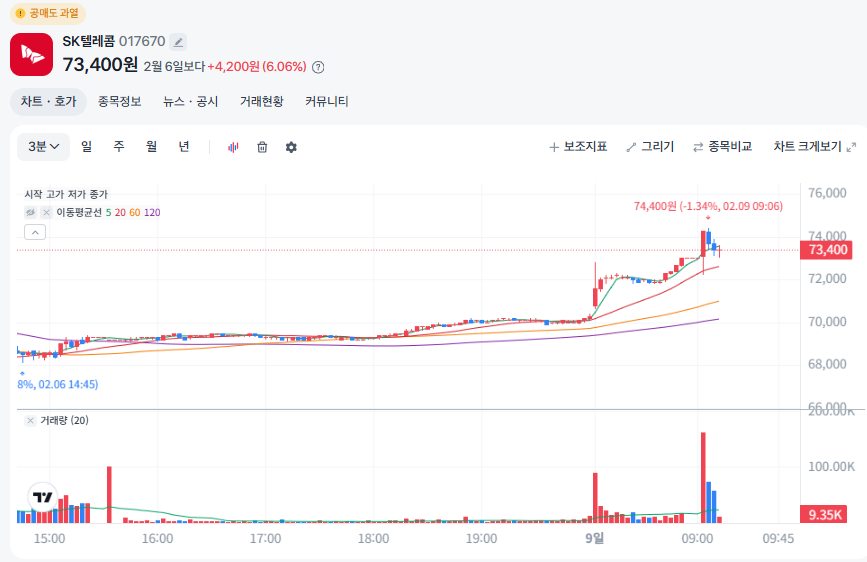Click the 9일 date label on time axis

pos(594,538)
